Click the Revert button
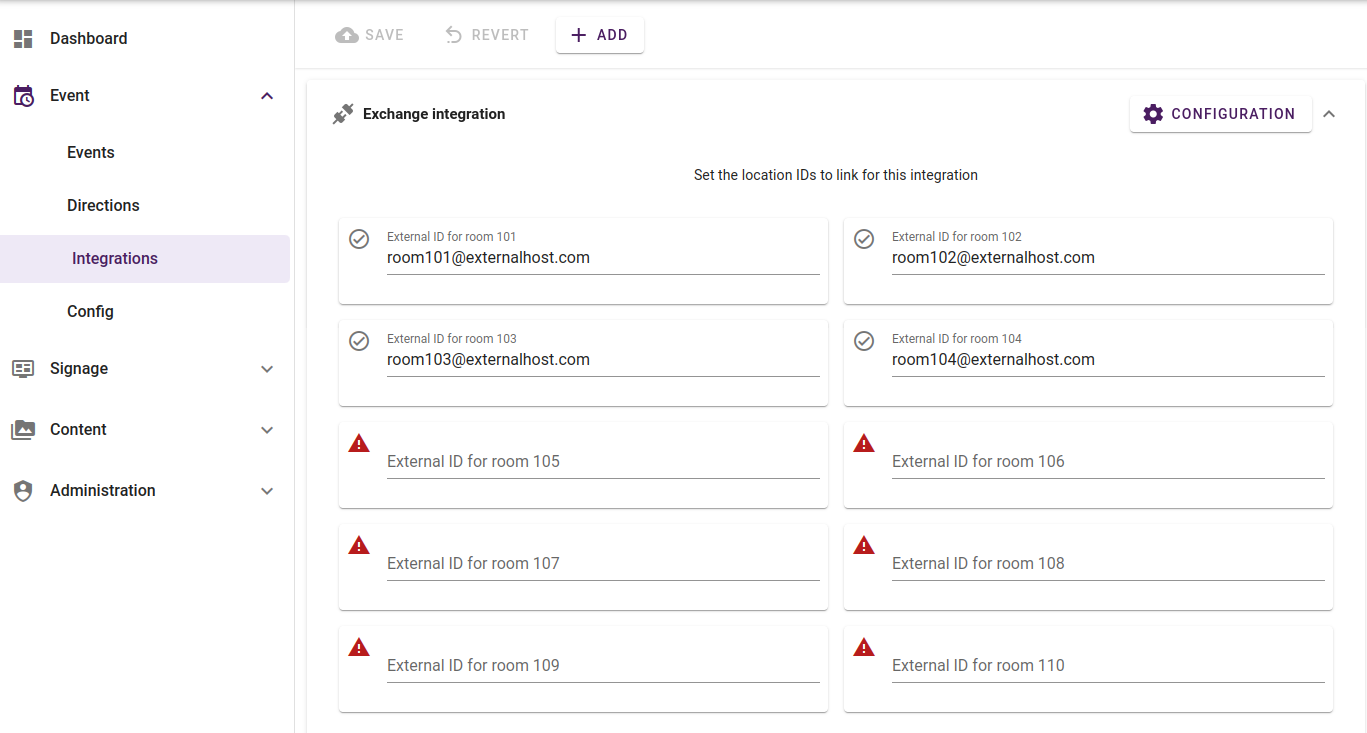The height and width of the screenshot is (733, 1367). (x=486, y=35)
